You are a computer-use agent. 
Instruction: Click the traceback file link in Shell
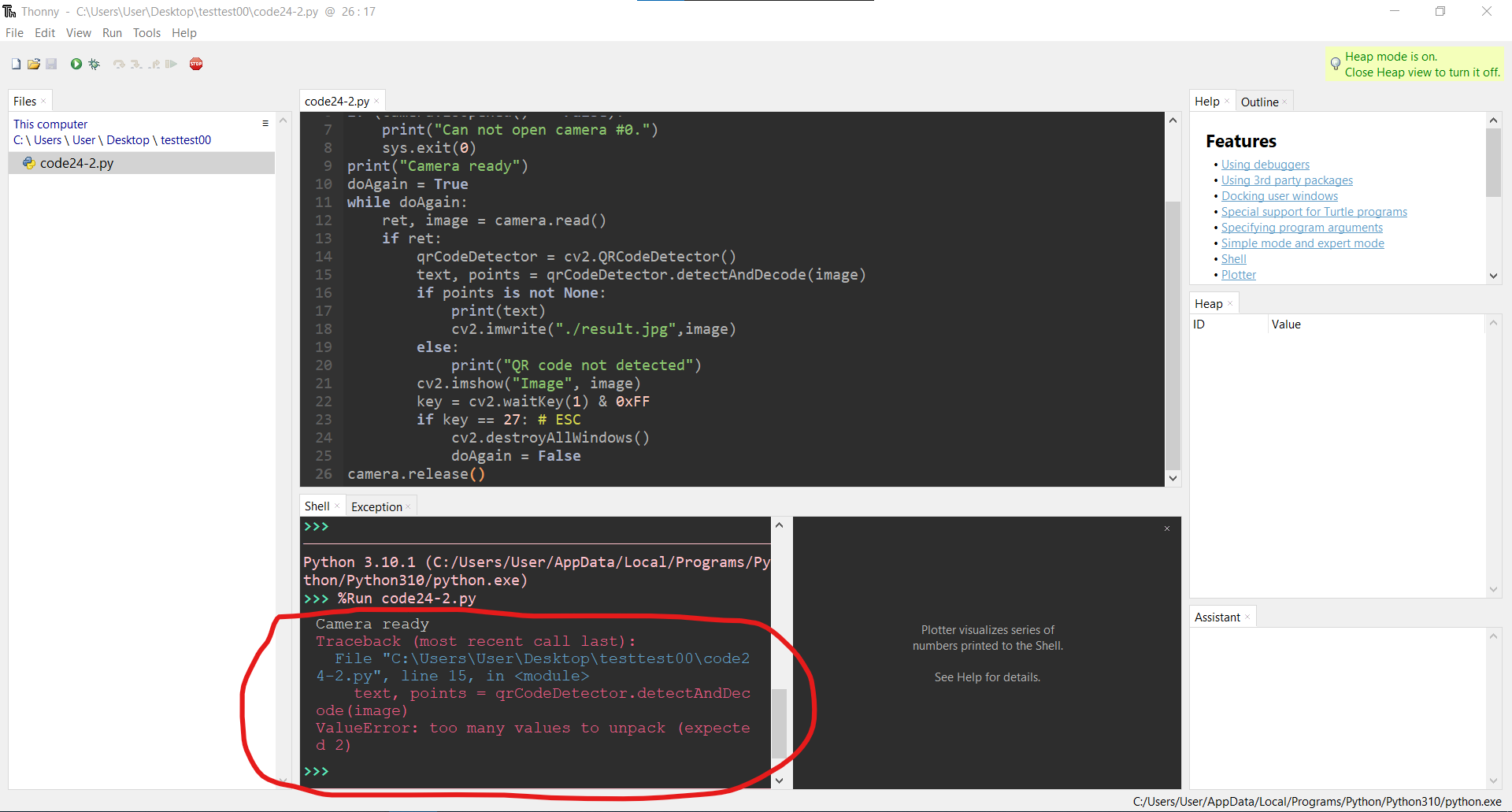click(x=532, y=667)
